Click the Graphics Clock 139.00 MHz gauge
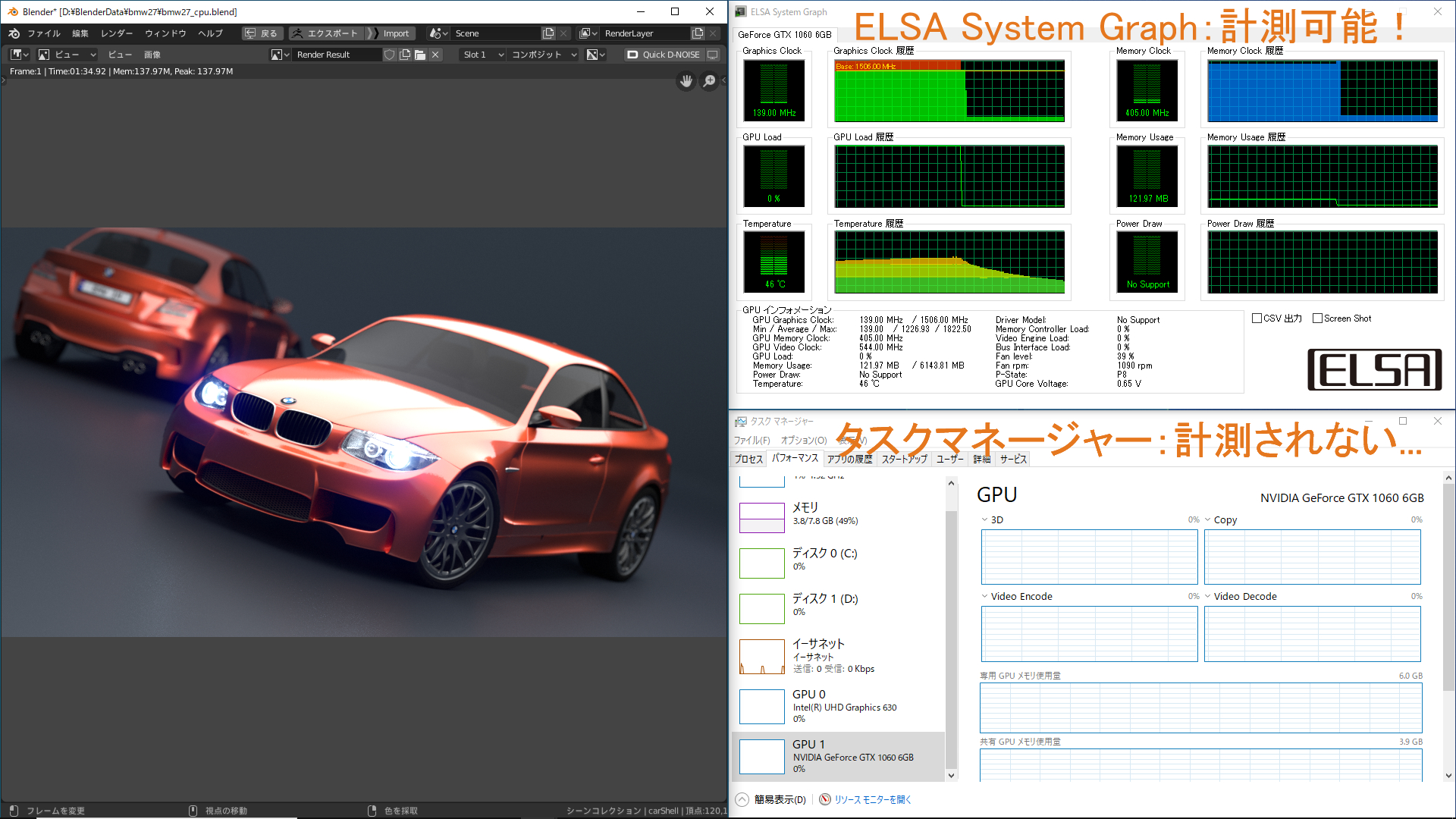Viewport: 1456px width, 819px height. 774,91
